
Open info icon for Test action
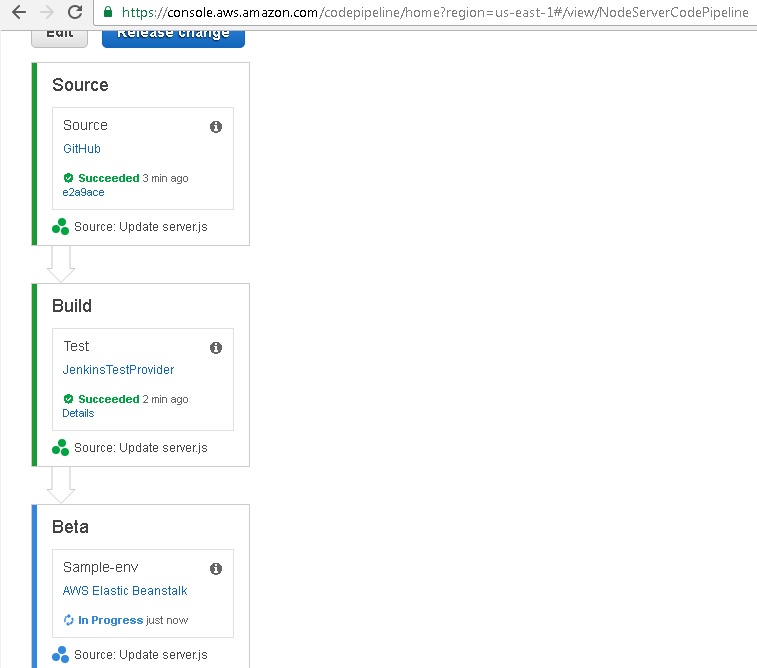(216, 348)
